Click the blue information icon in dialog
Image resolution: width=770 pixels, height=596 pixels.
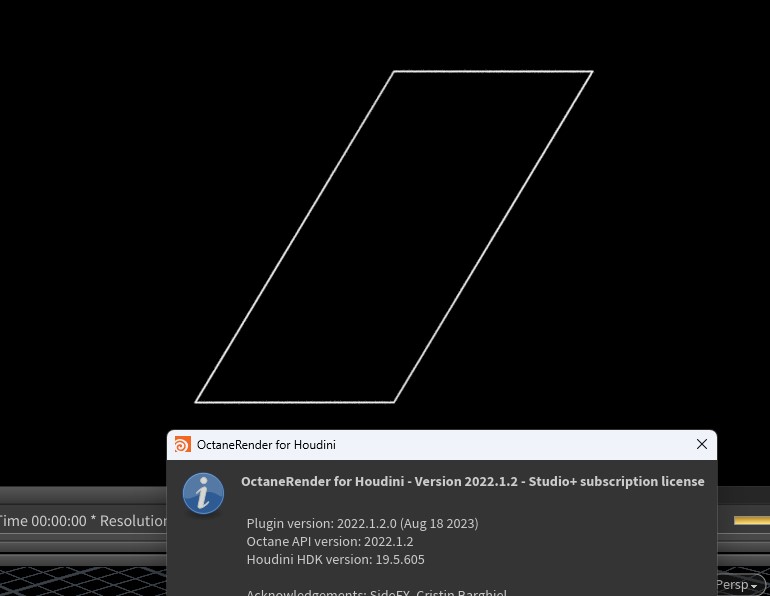pyautogui.click(x=203, y=493)
